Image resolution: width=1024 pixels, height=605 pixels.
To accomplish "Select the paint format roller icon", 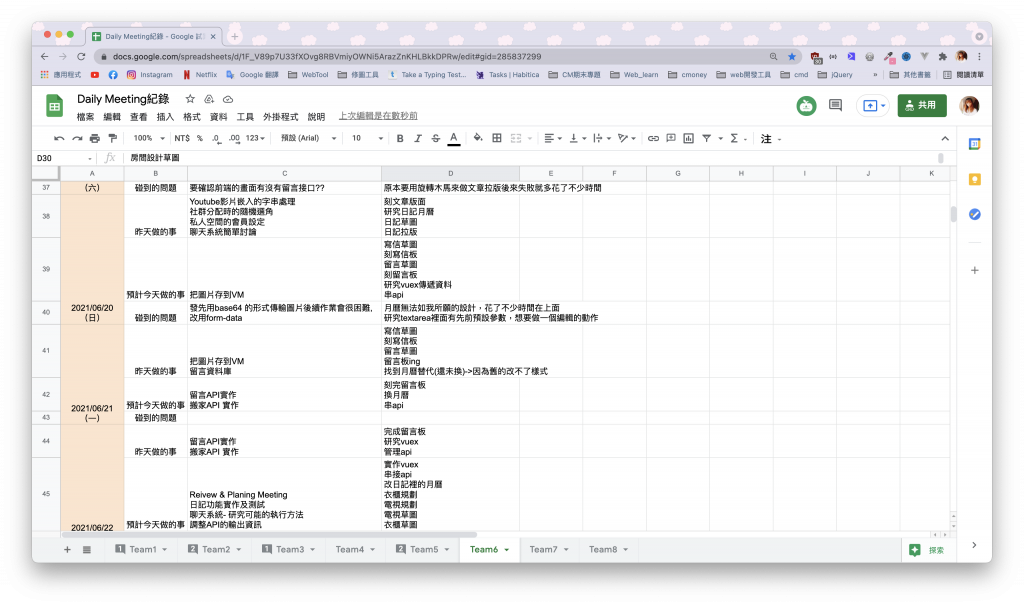I will pyautogui.click(x=112, y=139).
